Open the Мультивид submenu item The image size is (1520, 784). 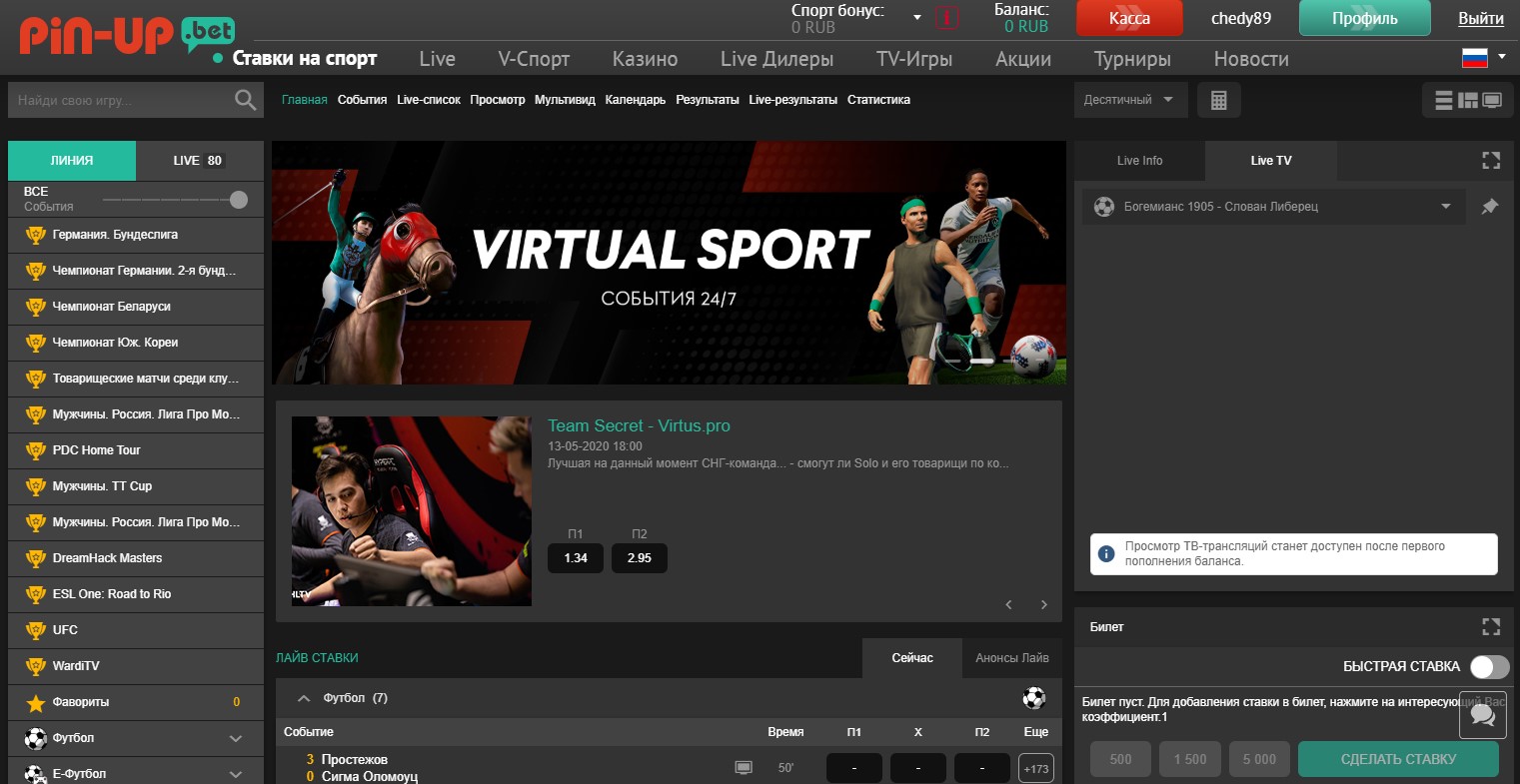click(x=565, y=100)
